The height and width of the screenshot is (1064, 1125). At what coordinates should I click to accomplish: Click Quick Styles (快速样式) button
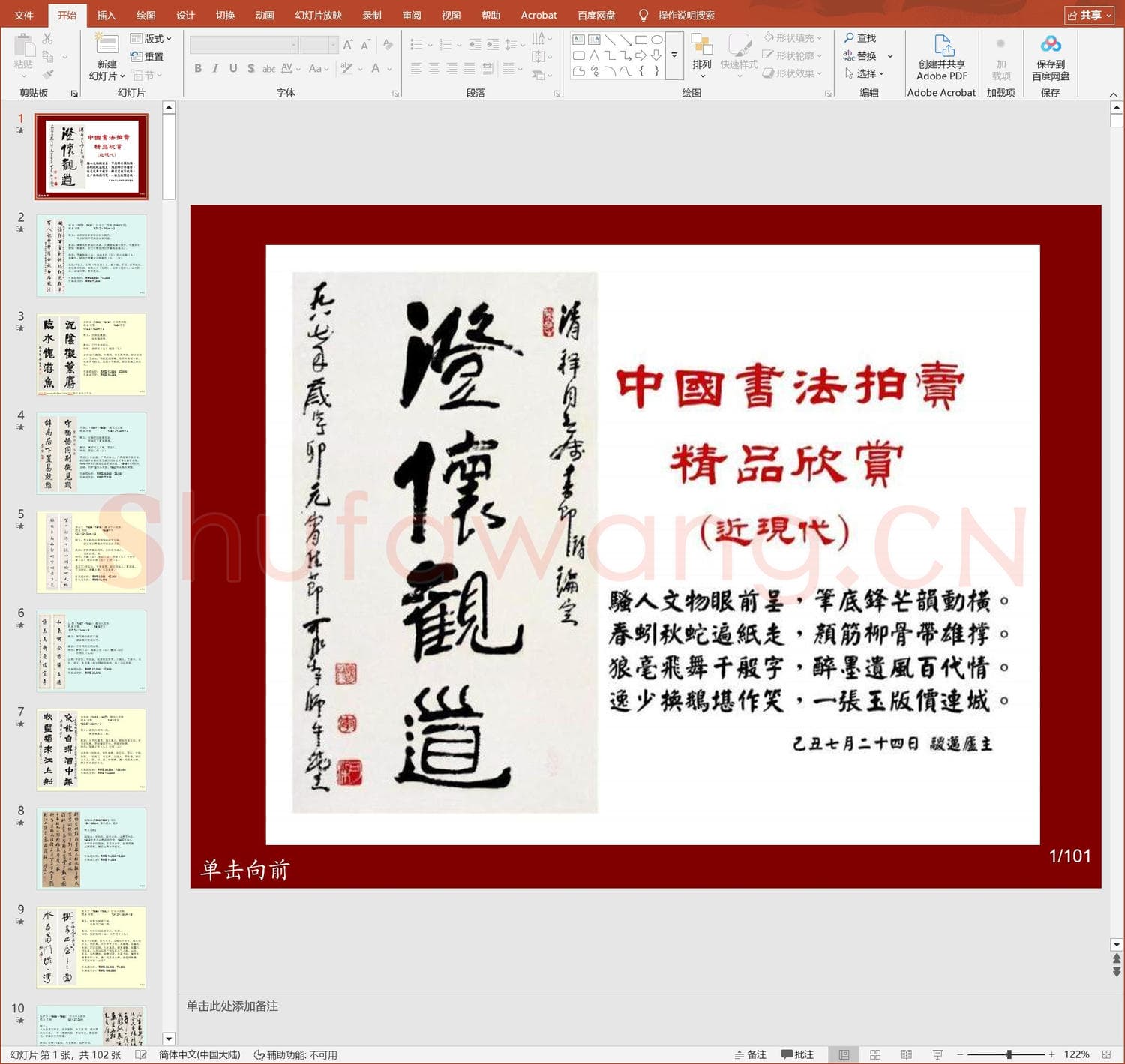[739, 56]
